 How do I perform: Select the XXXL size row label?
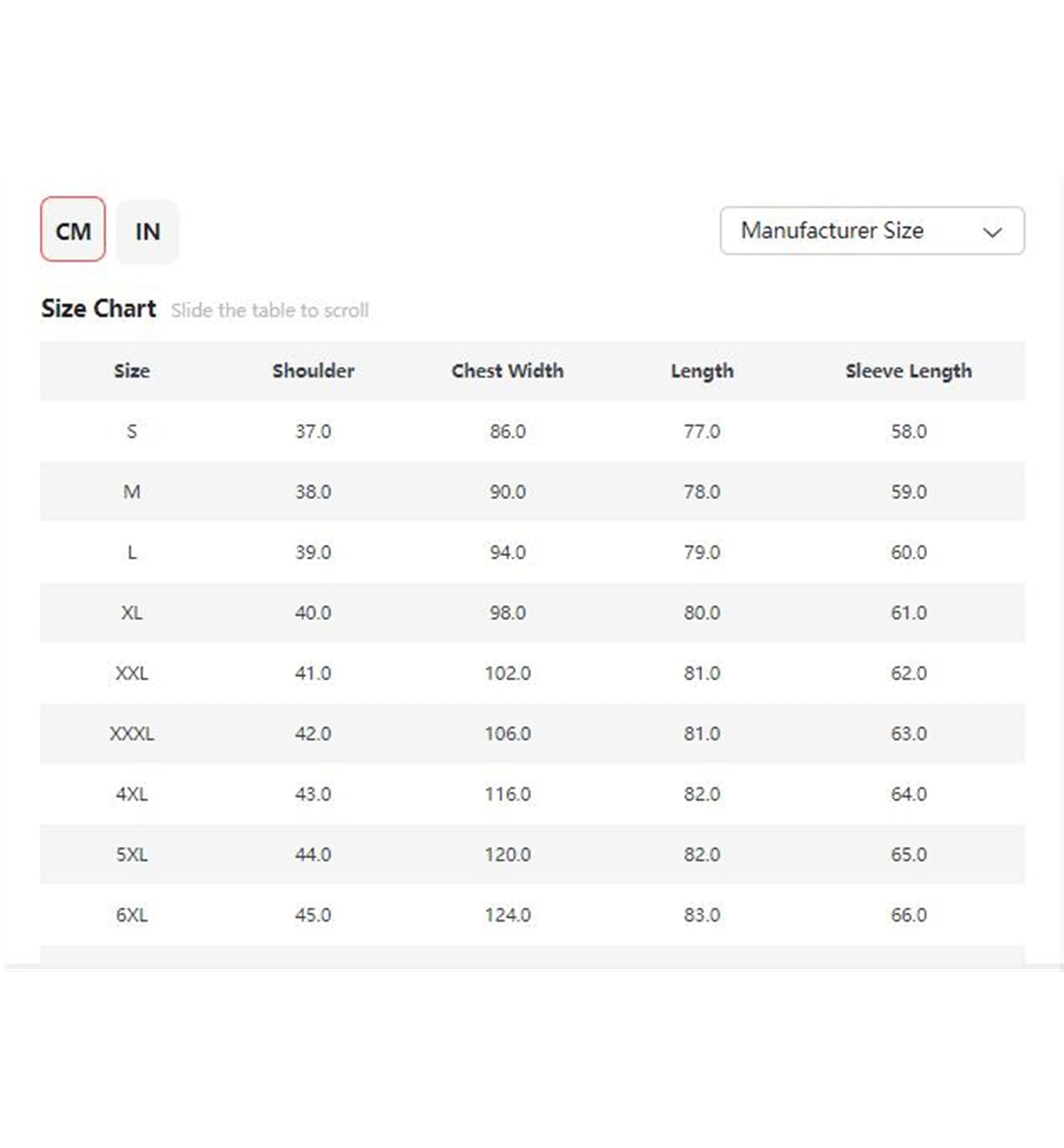point(132,733)
